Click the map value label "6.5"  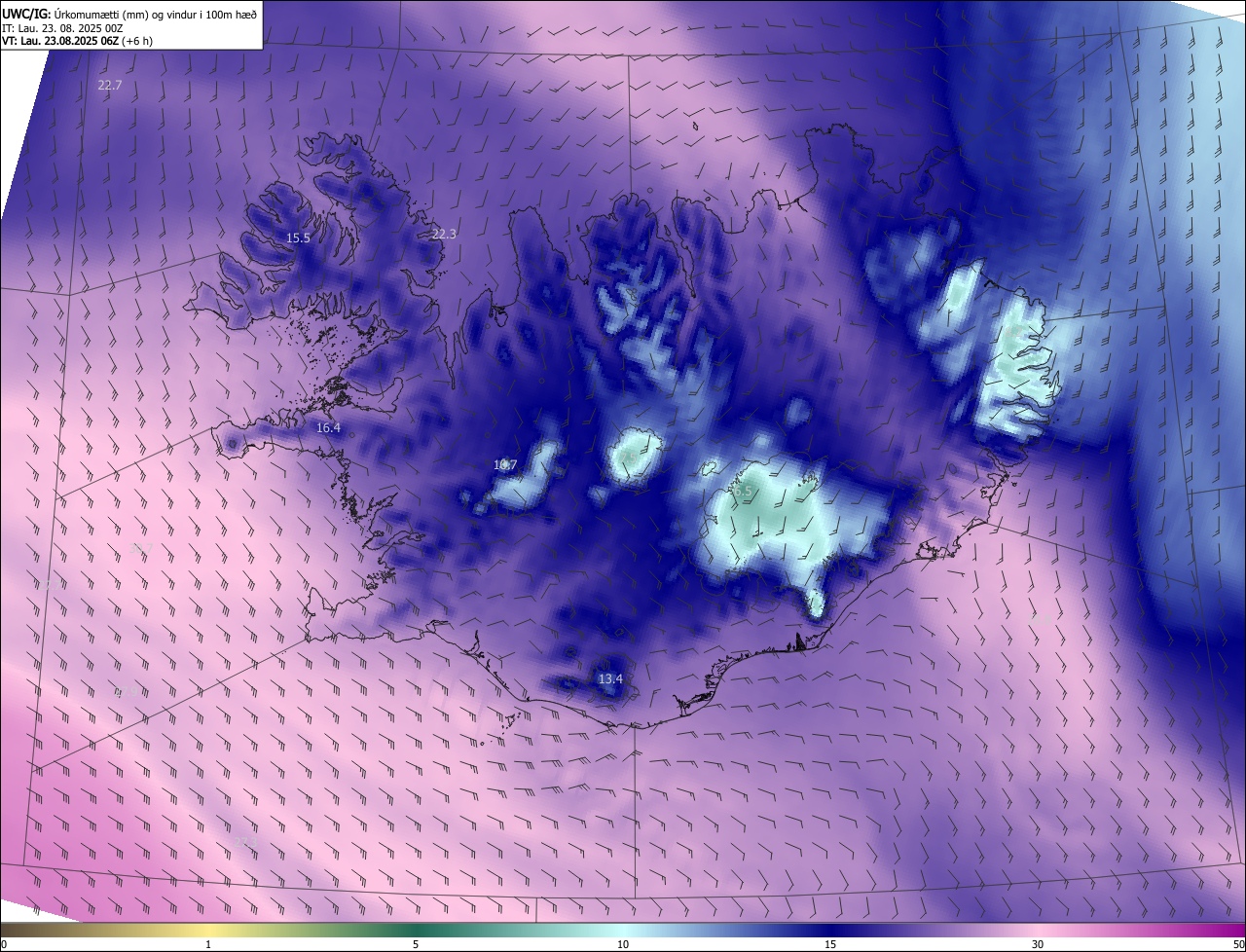point(743,491)
